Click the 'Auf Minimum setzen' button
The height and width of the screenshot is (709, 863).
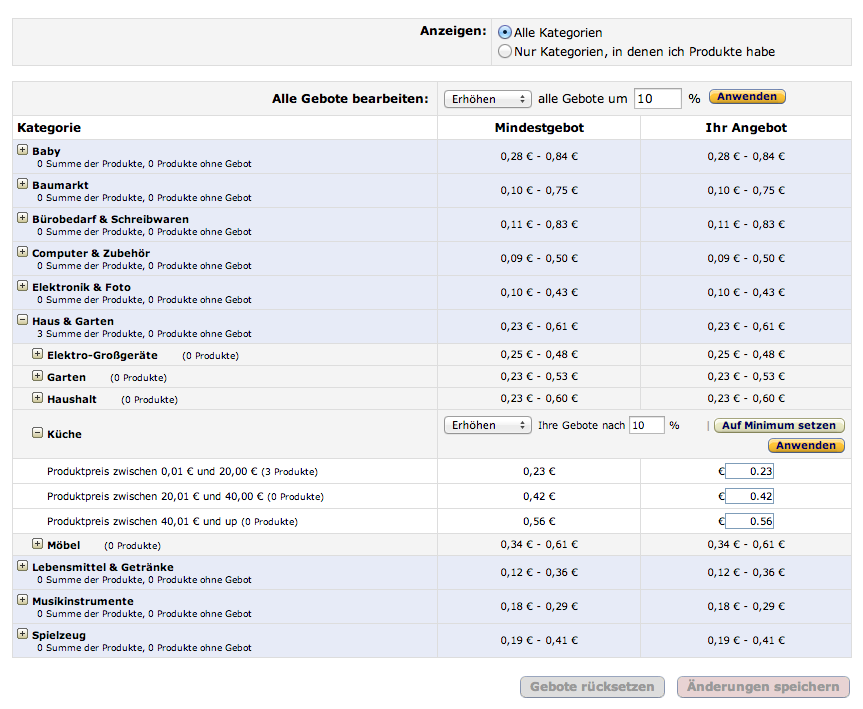pyautogui.click(x=779, y=426)
